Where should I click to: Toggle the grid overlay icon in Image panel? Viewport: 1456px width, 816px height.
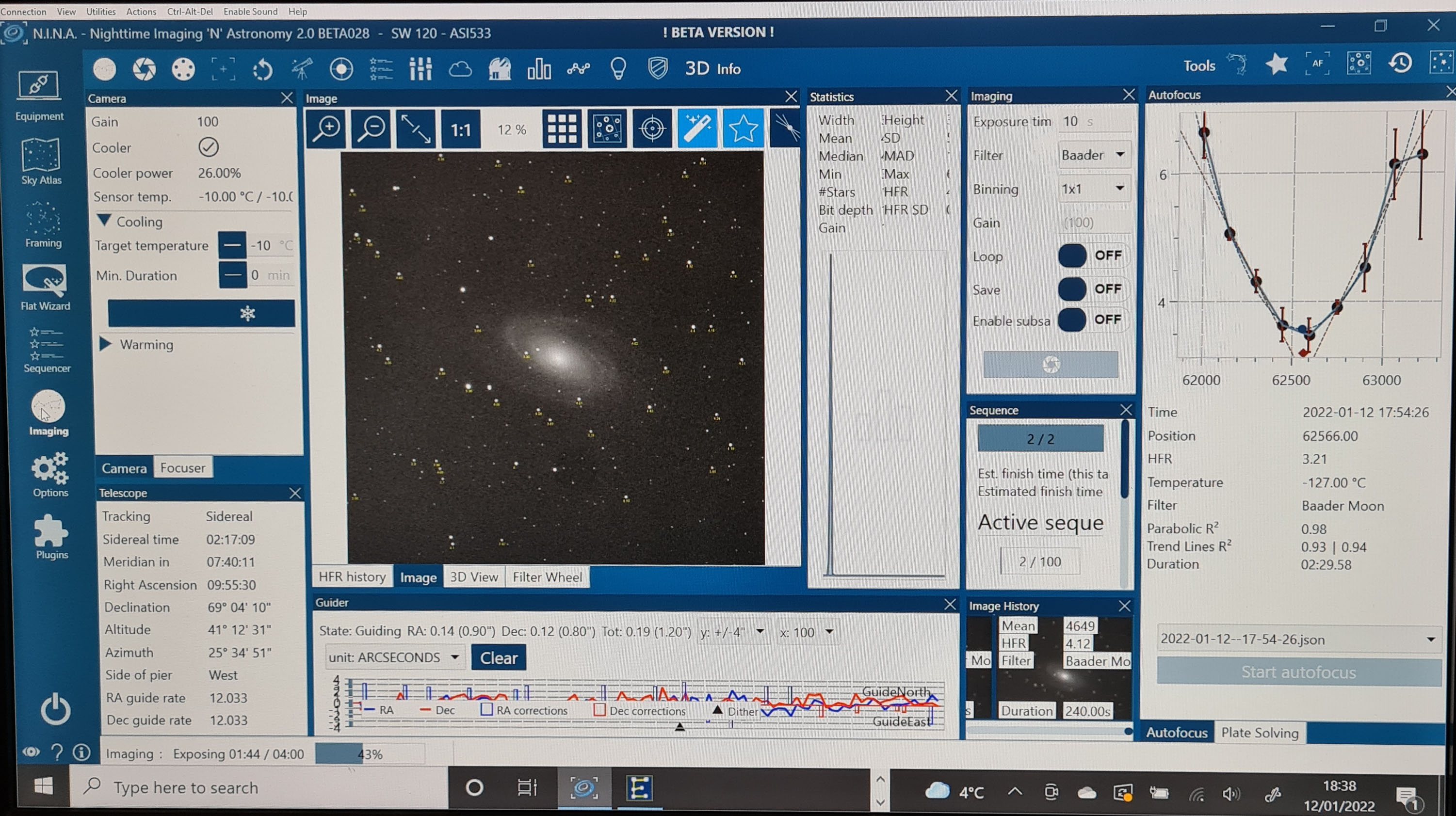pos(562,129)
